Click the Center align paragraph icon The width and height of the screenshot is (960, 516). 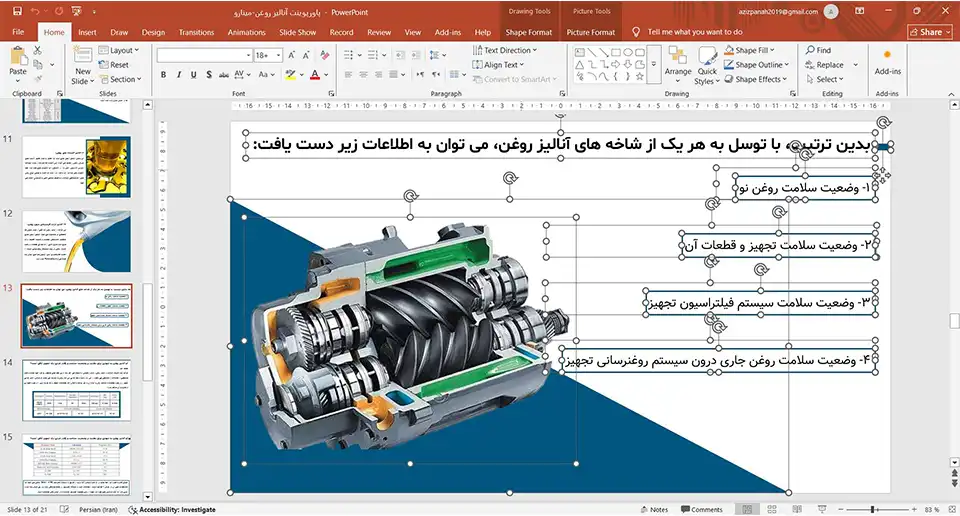coord(363,75)
